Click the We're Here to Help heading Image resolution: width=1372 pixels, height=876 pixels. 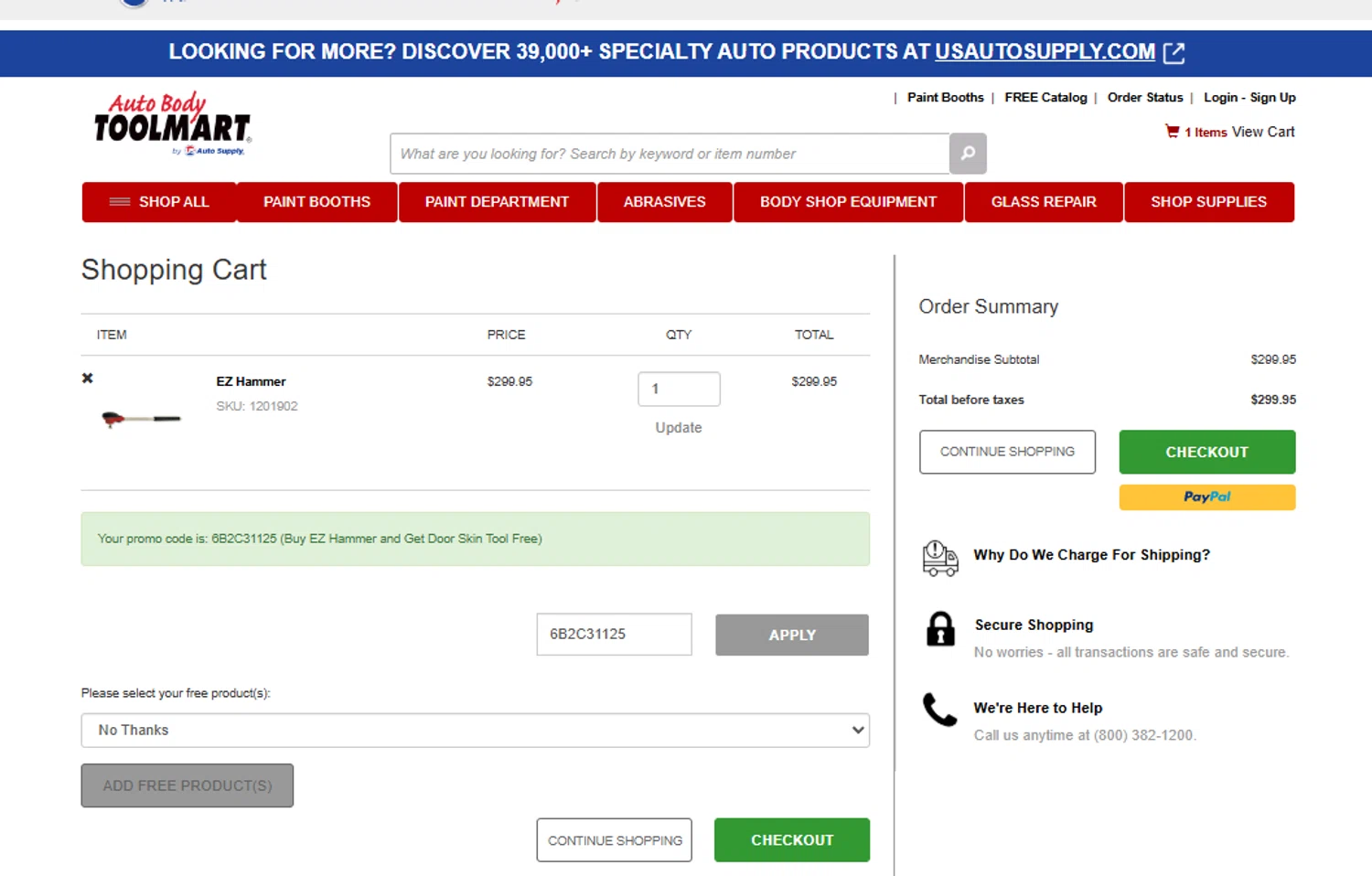click(1038, 709)
